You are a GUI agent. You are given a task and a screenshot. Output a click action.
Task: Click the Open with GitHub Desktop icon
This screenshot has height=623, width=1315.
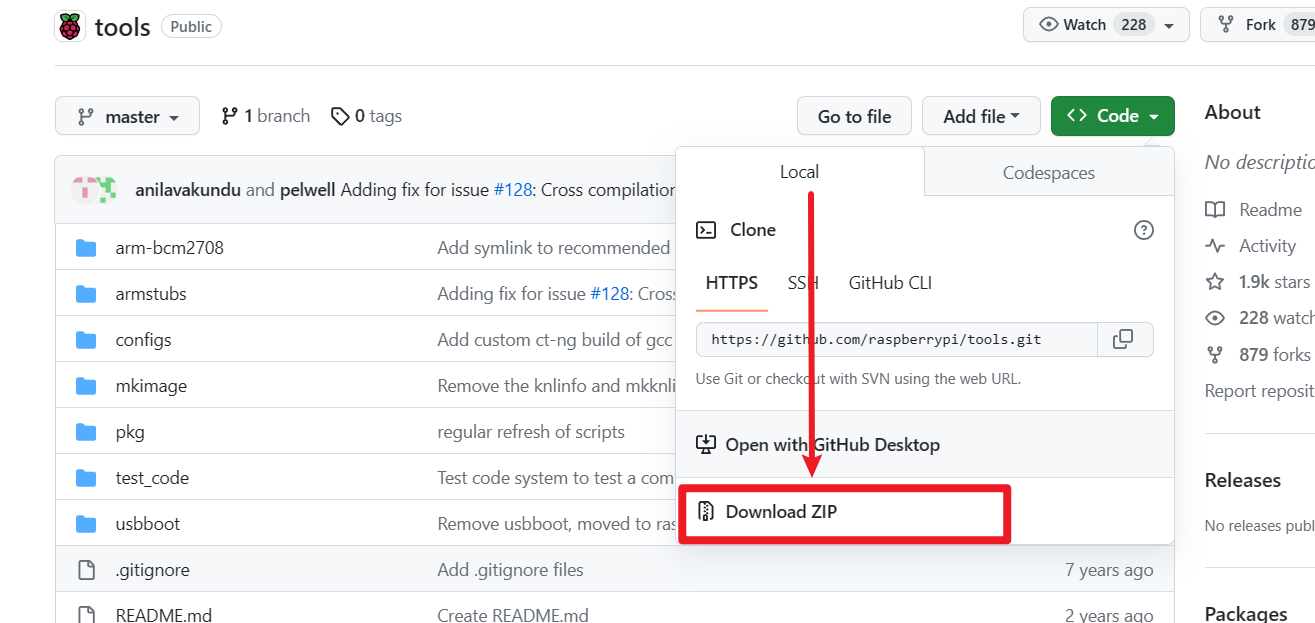(x=706, y=445)
